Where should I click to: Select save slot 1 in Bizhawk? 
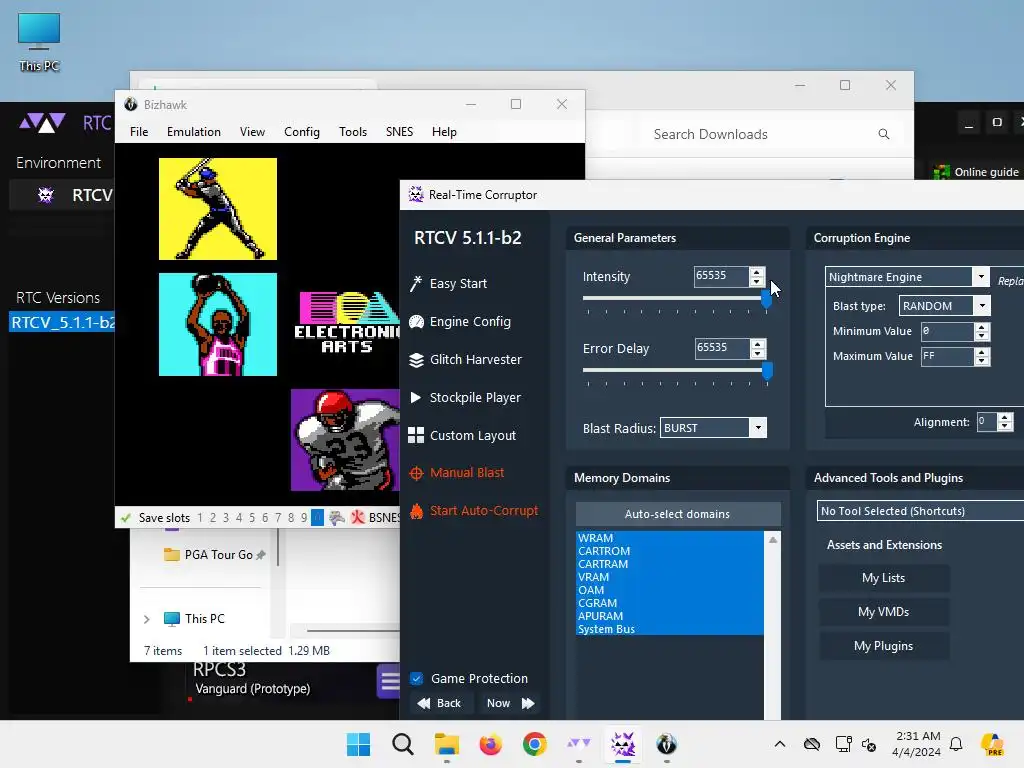pos(200,518)
